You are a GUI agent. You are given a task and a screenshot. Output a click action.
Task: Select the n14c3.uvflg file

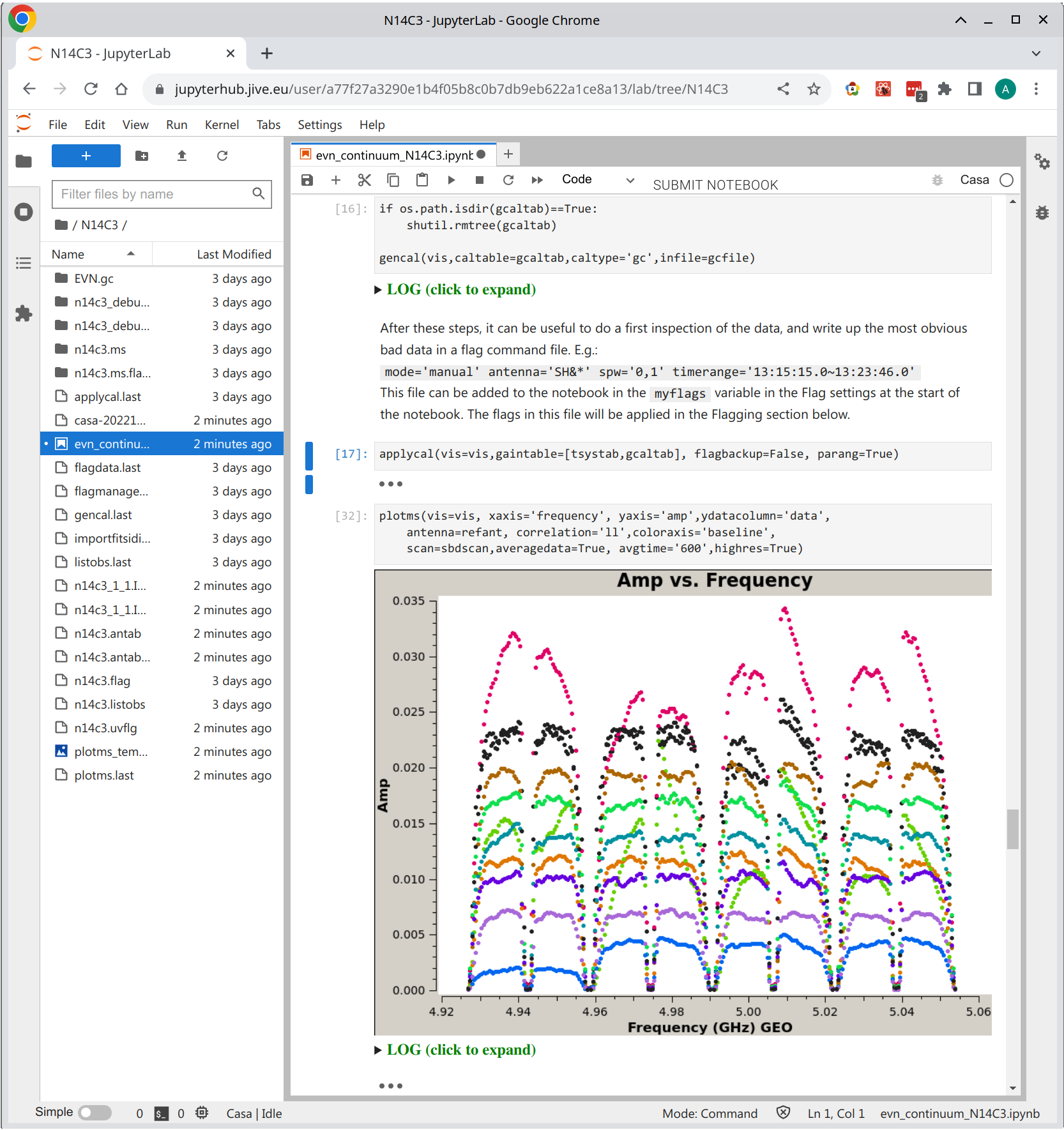162,728
